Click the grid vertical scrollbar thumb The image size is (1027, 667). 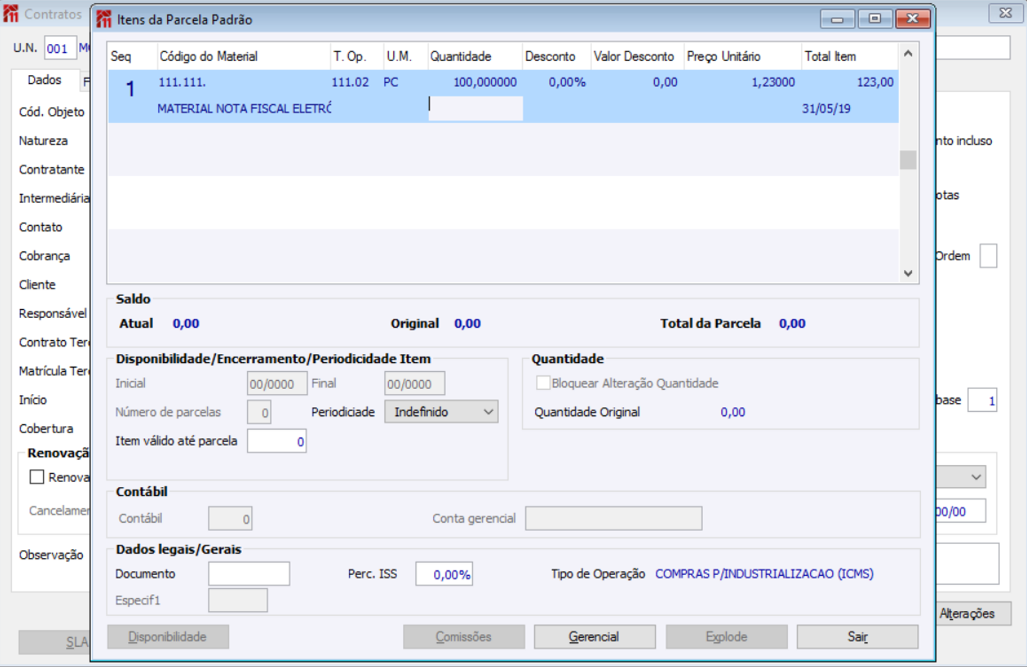[908, 160]
